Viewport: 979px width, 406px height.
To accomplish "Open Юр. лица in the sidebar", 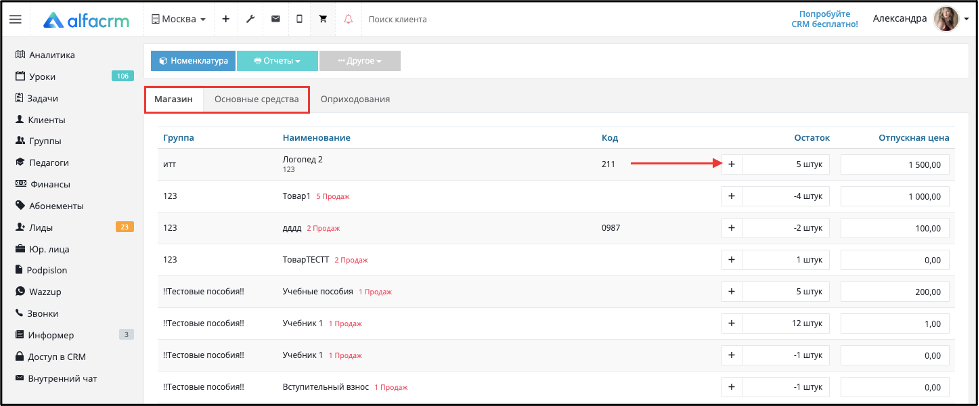I will point(41,249).
